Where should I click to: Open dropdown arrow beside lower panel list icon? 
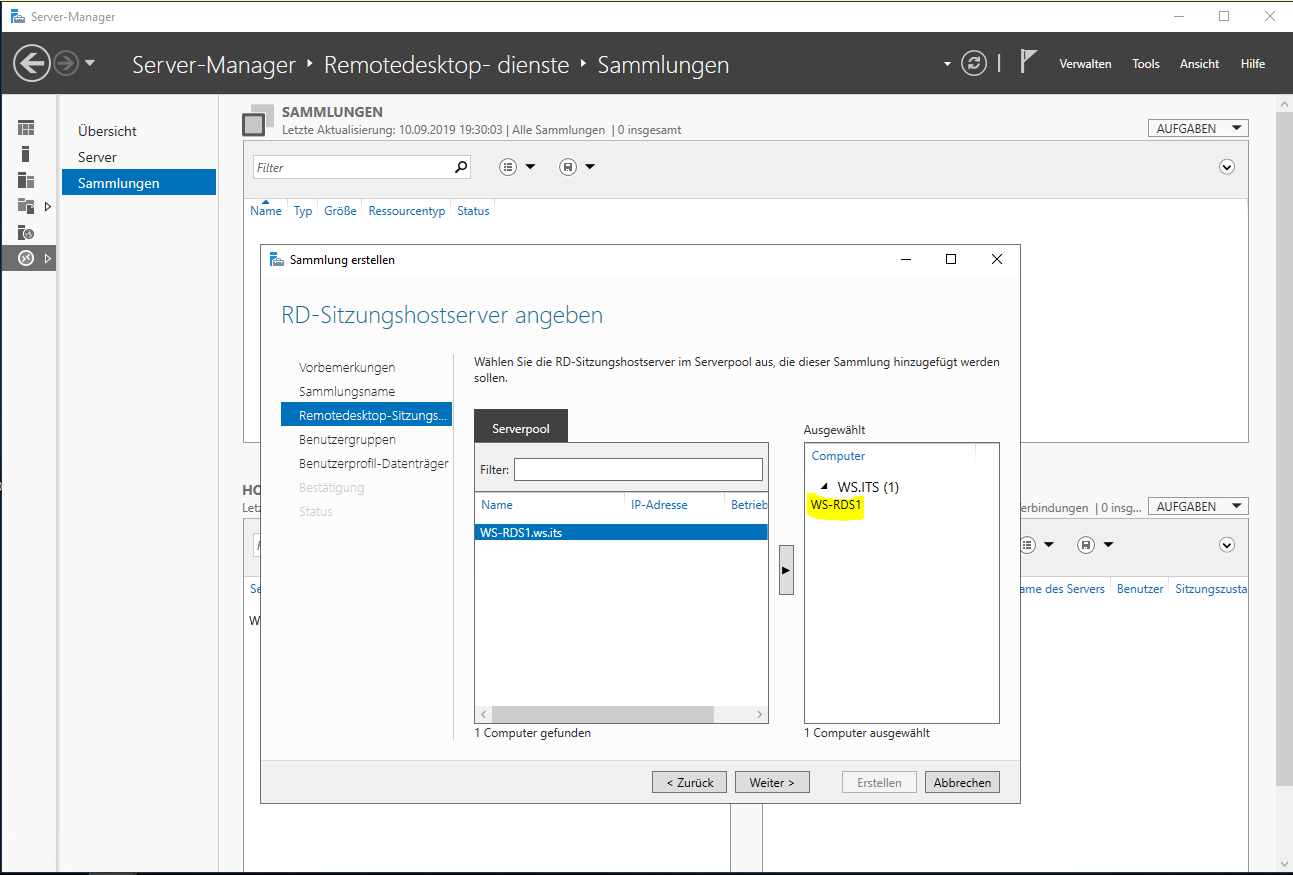(1049, 545)
